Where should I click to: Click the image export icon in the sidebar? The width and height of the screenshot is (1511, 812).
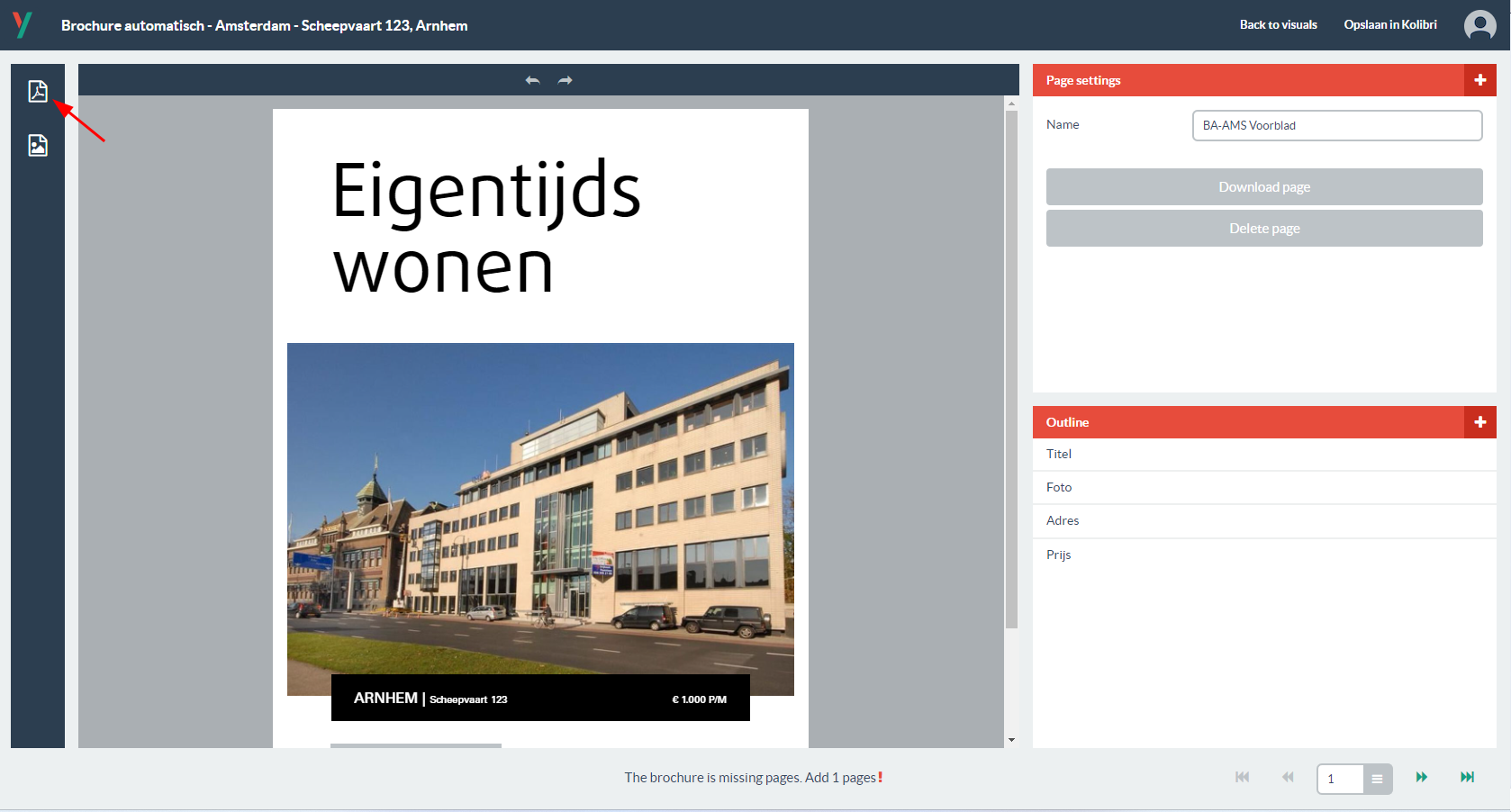(x=38, y=145)
